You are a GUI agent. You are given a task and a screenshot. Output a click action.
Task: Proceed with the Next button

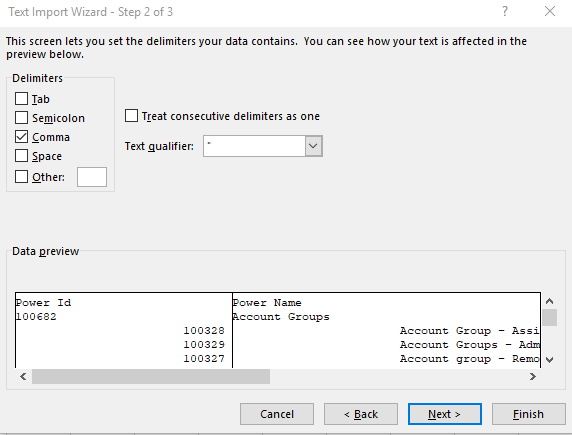[445, 414]
